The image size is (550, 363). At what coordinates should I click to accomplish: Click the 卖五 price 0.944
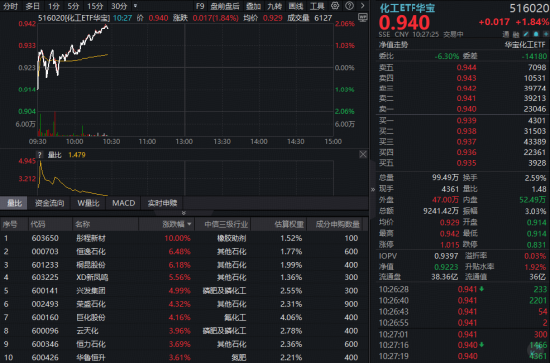tap(467, 67)
